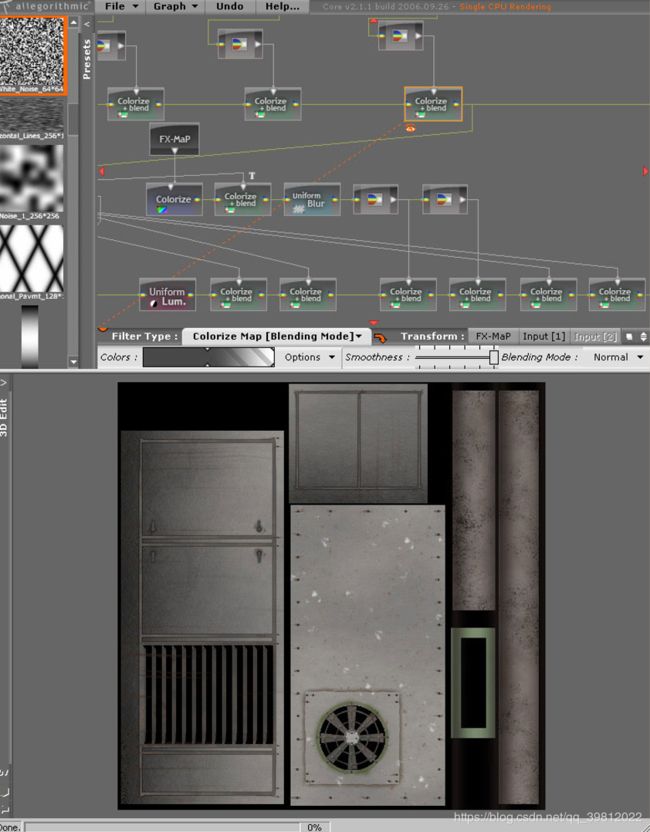Click the Colors gradient bar

click(209, 357)
